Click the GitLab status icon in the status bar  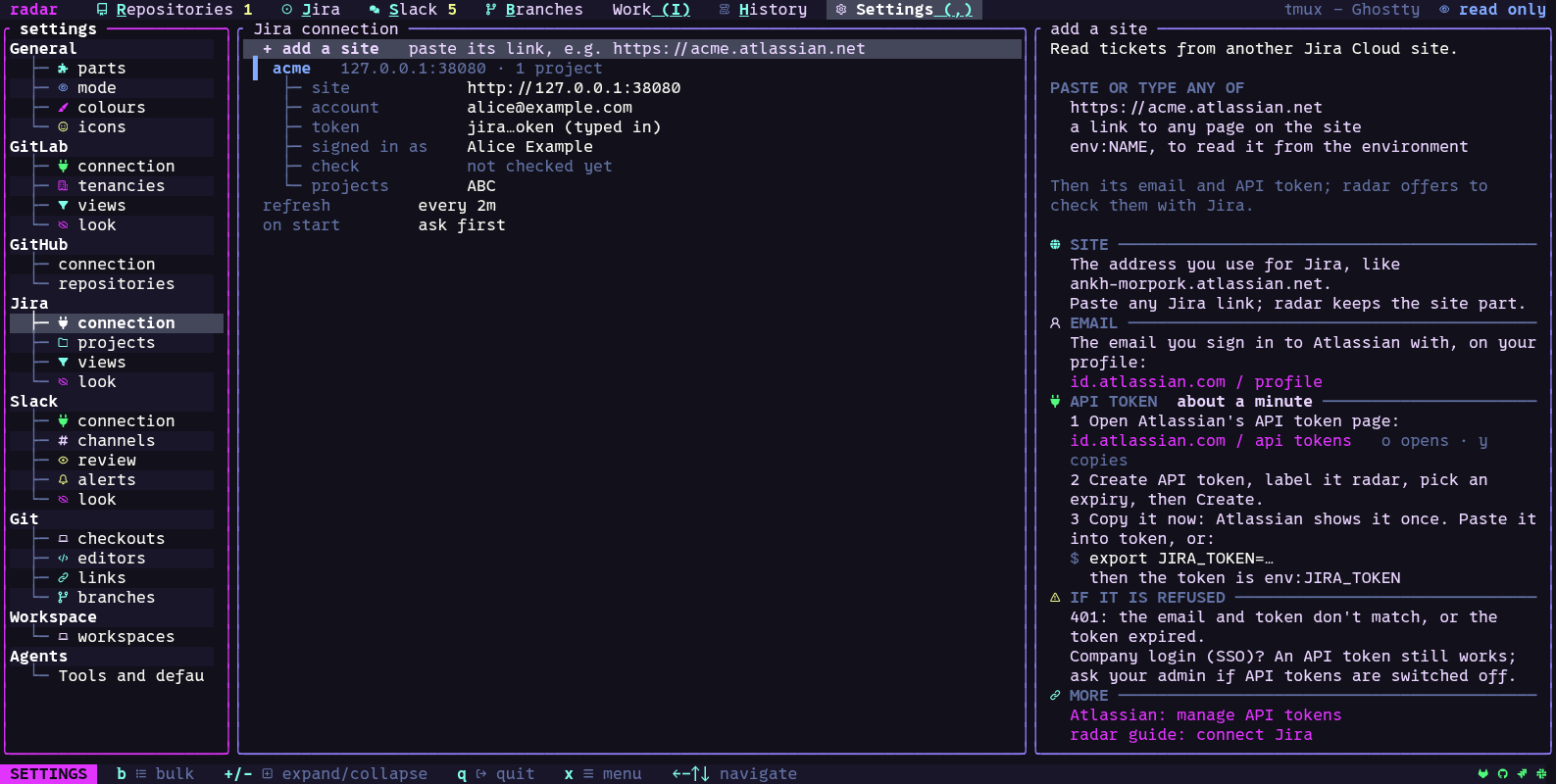point(1483,774)
